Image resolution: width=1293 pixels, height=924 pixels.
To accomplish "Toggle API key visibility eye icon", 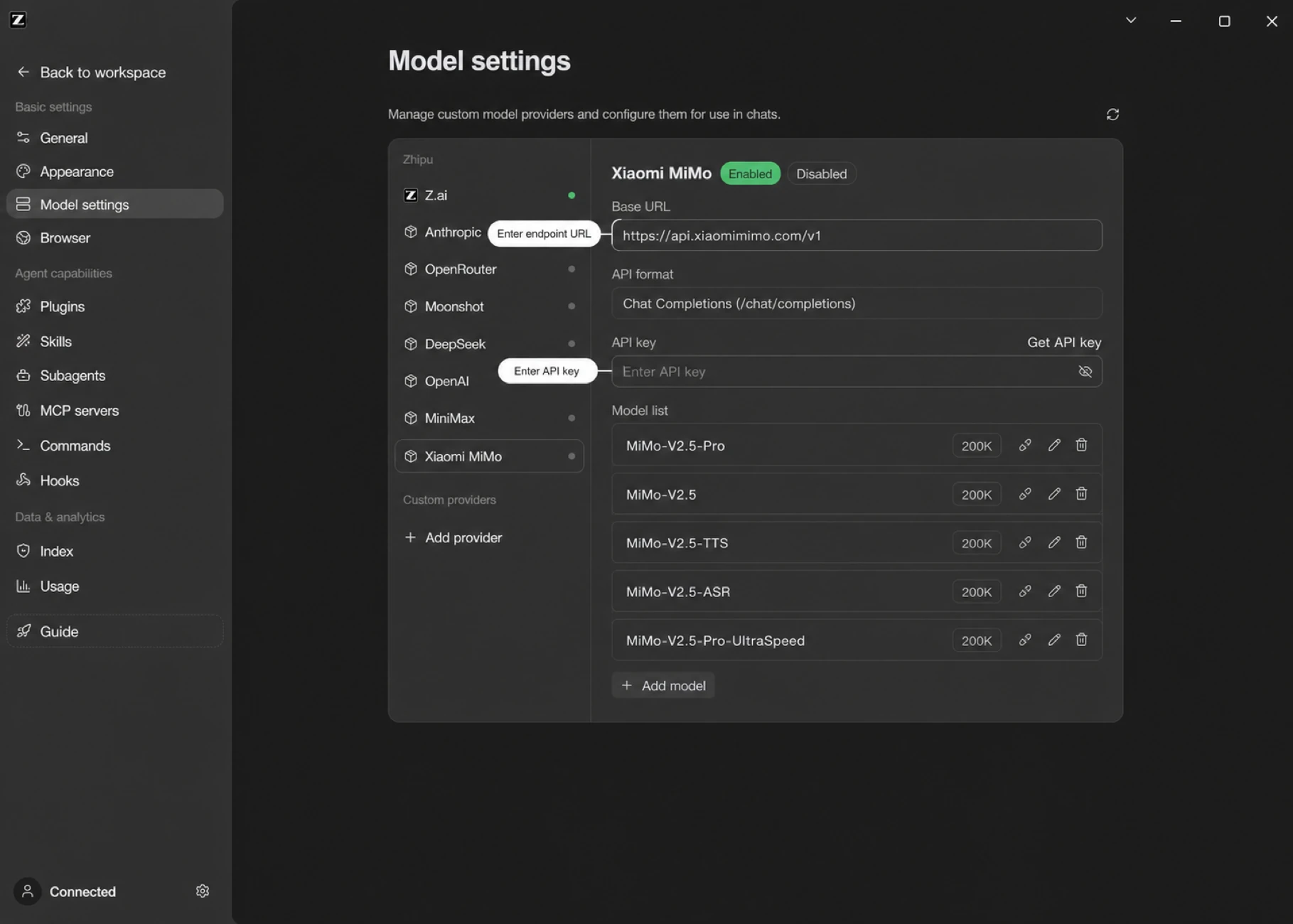I will [1085, 372].
